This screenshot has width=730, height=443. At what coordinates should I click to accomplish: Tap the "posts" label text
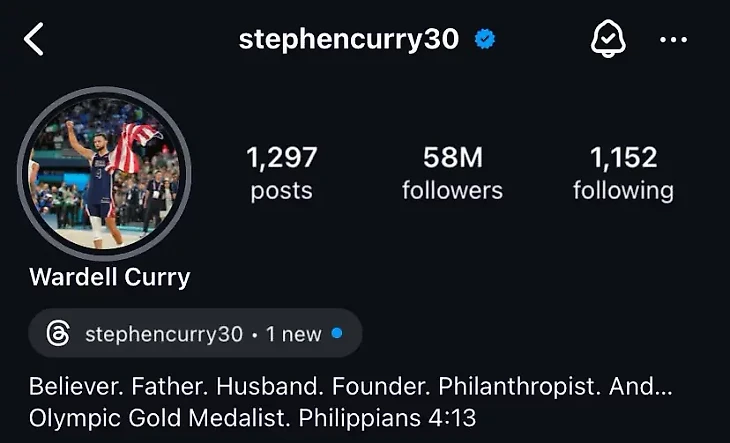(282, 192)
